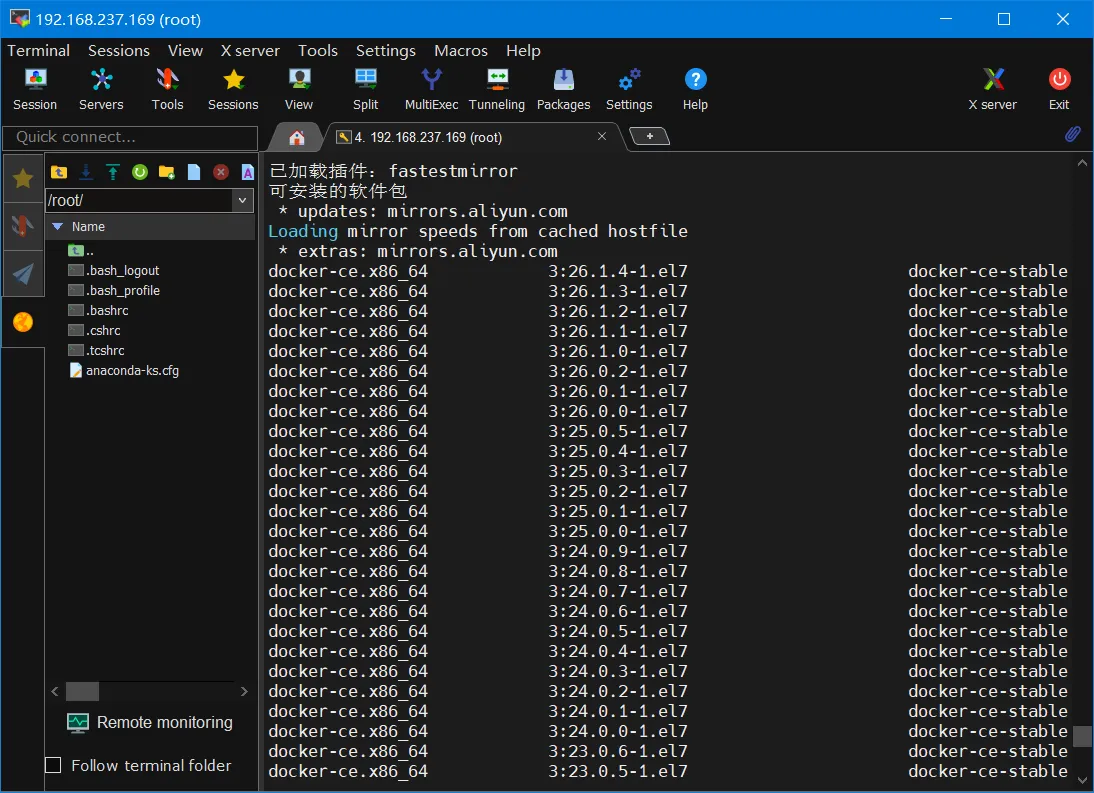Delete selected item in SFTP toolbar
The image size is (1094, 793).
[220, 172]
